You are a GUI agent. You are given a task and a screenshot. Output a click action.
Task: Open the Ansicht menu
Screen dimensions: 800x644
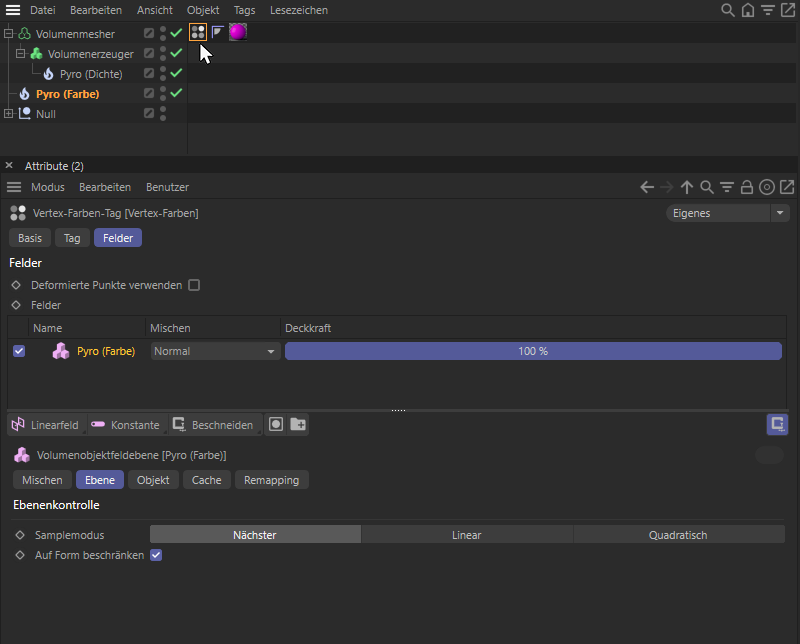pos(155,10)
